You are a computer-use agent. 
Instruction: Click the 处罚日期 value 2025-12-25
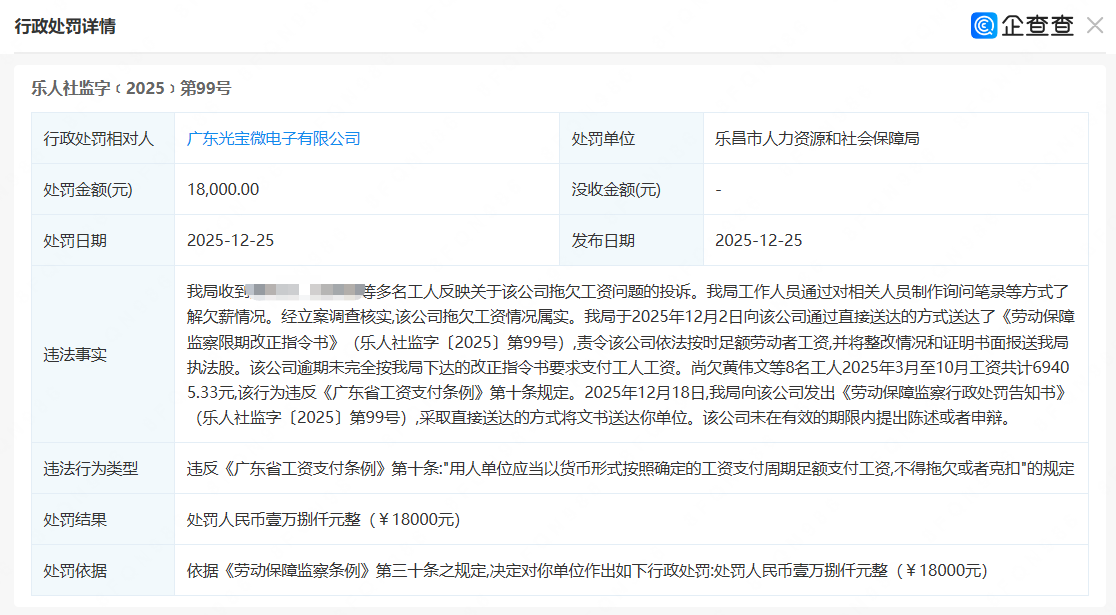(231, 241)
